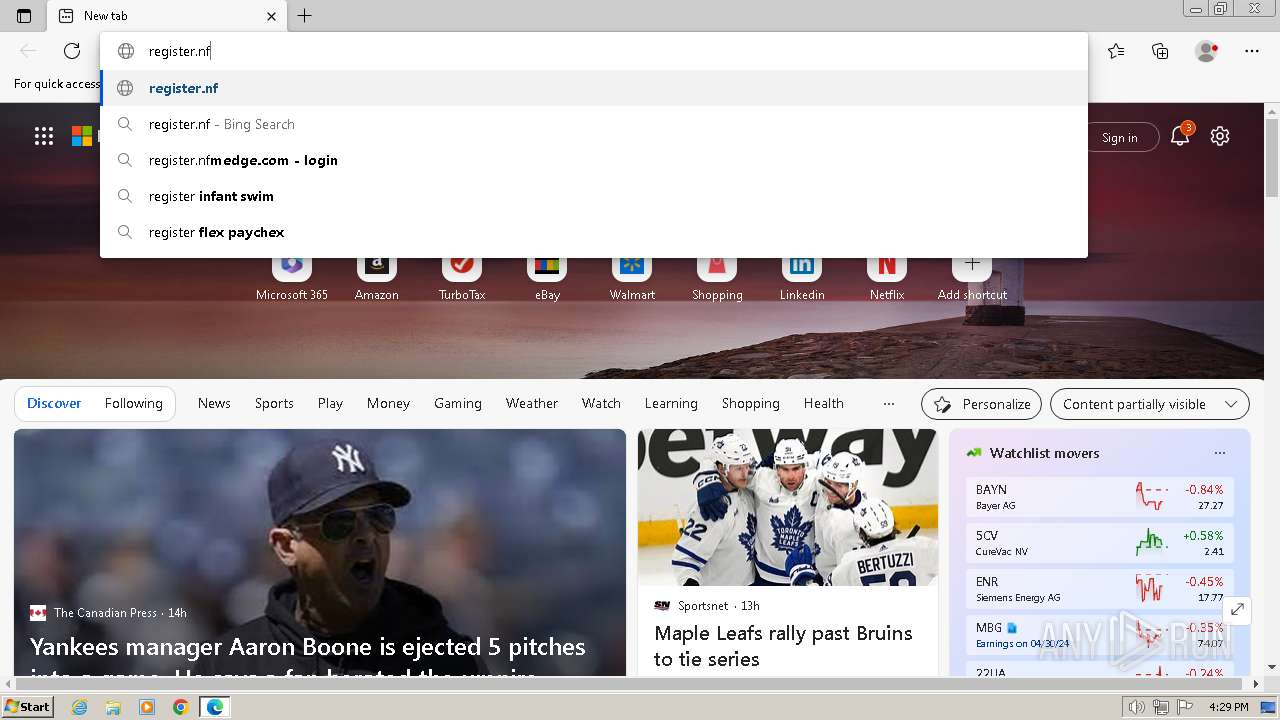Open BAYN Bayer AG stock row

[1099, 497]
